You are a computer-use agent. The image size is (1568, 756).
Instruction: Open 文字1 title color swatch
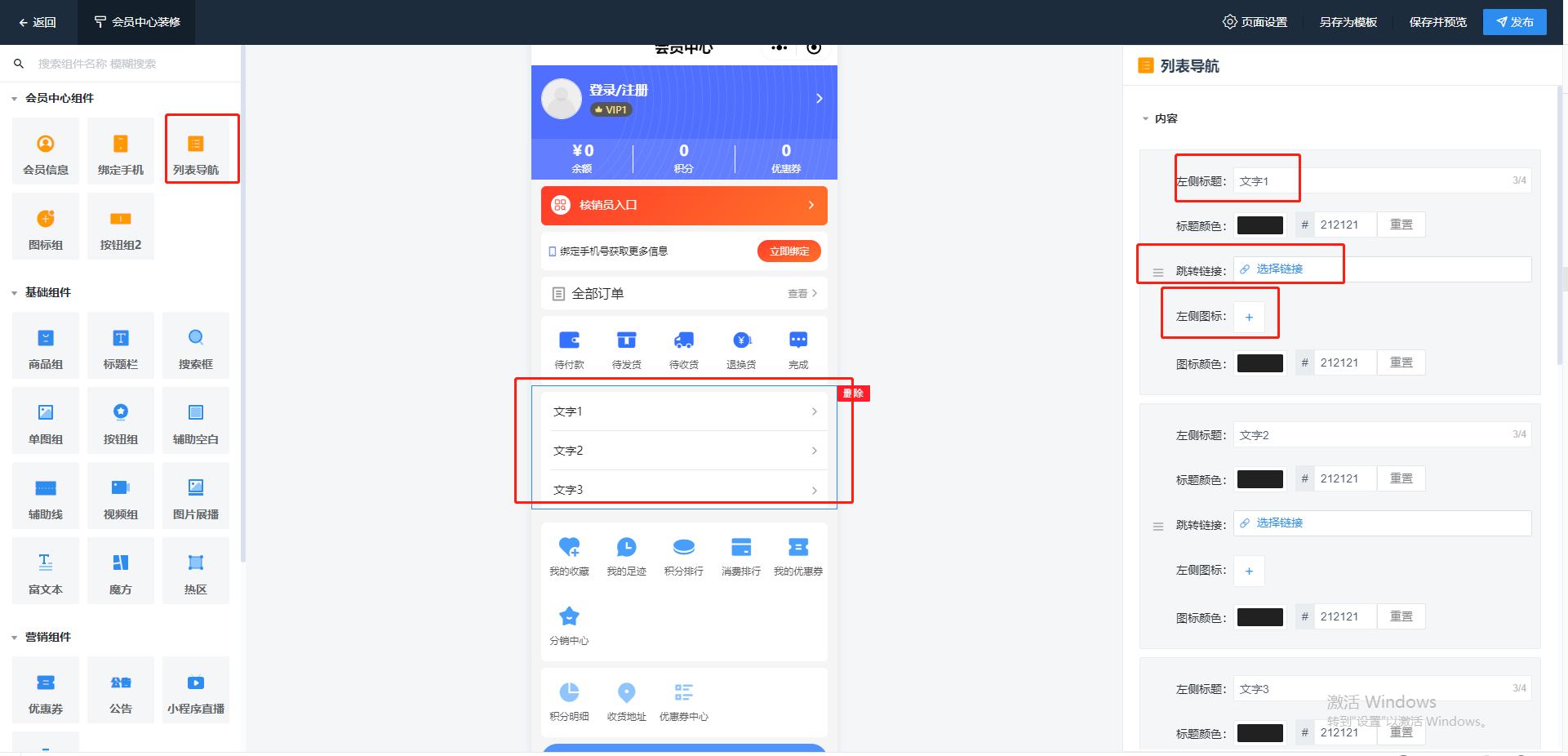[1260, 225]
